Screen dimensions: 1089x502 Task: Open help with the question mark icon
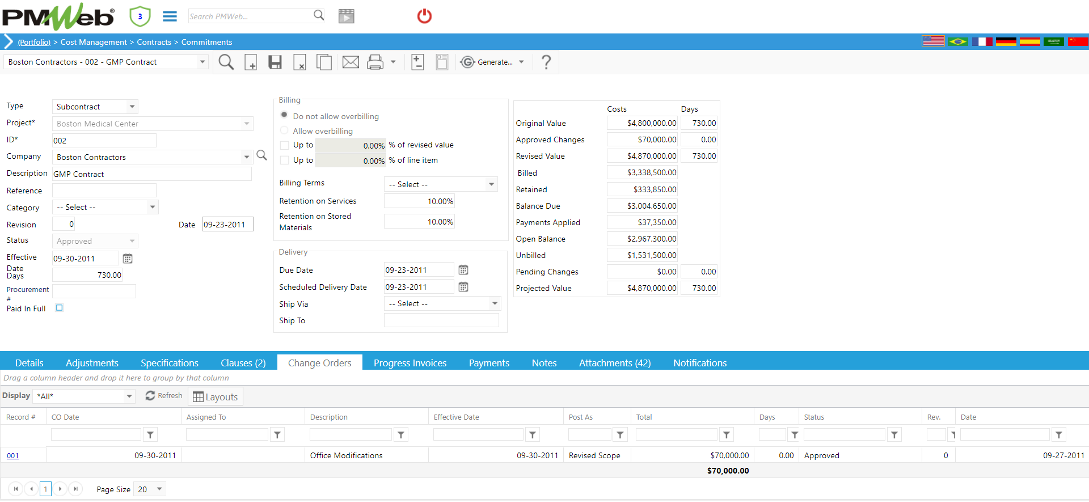(x=546, y=62)
